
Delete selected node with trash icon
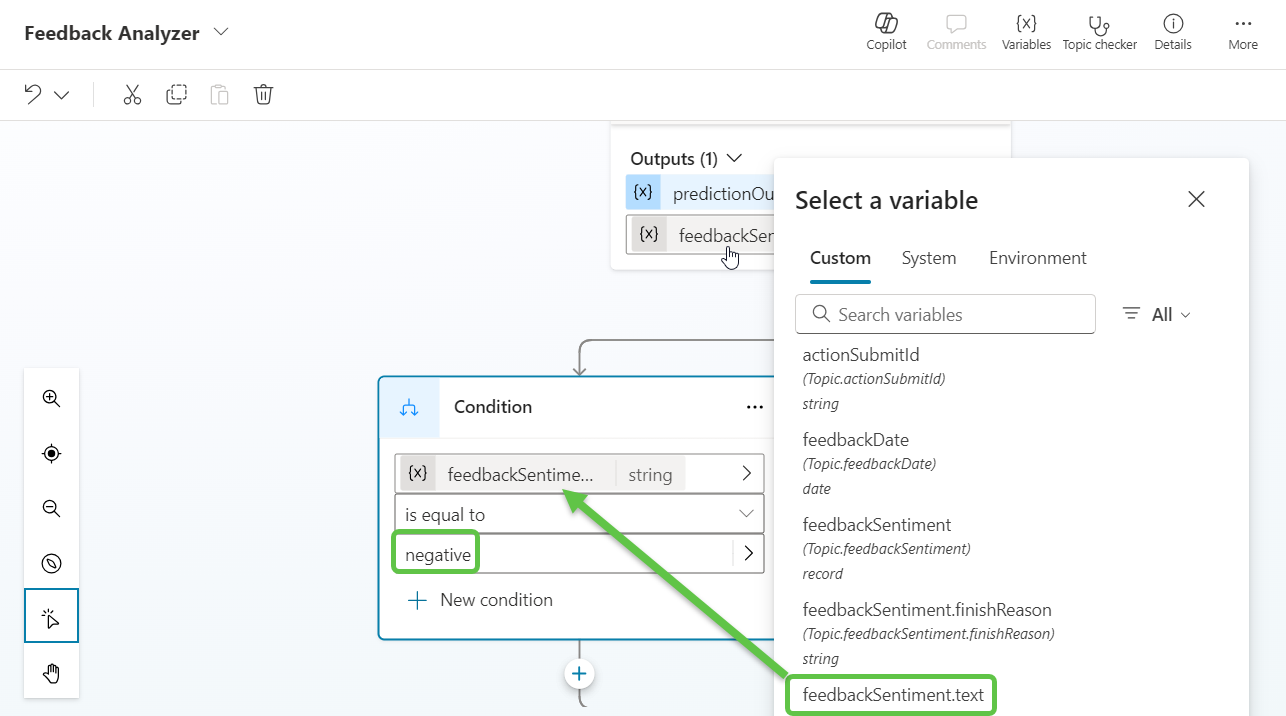point(263,95)
